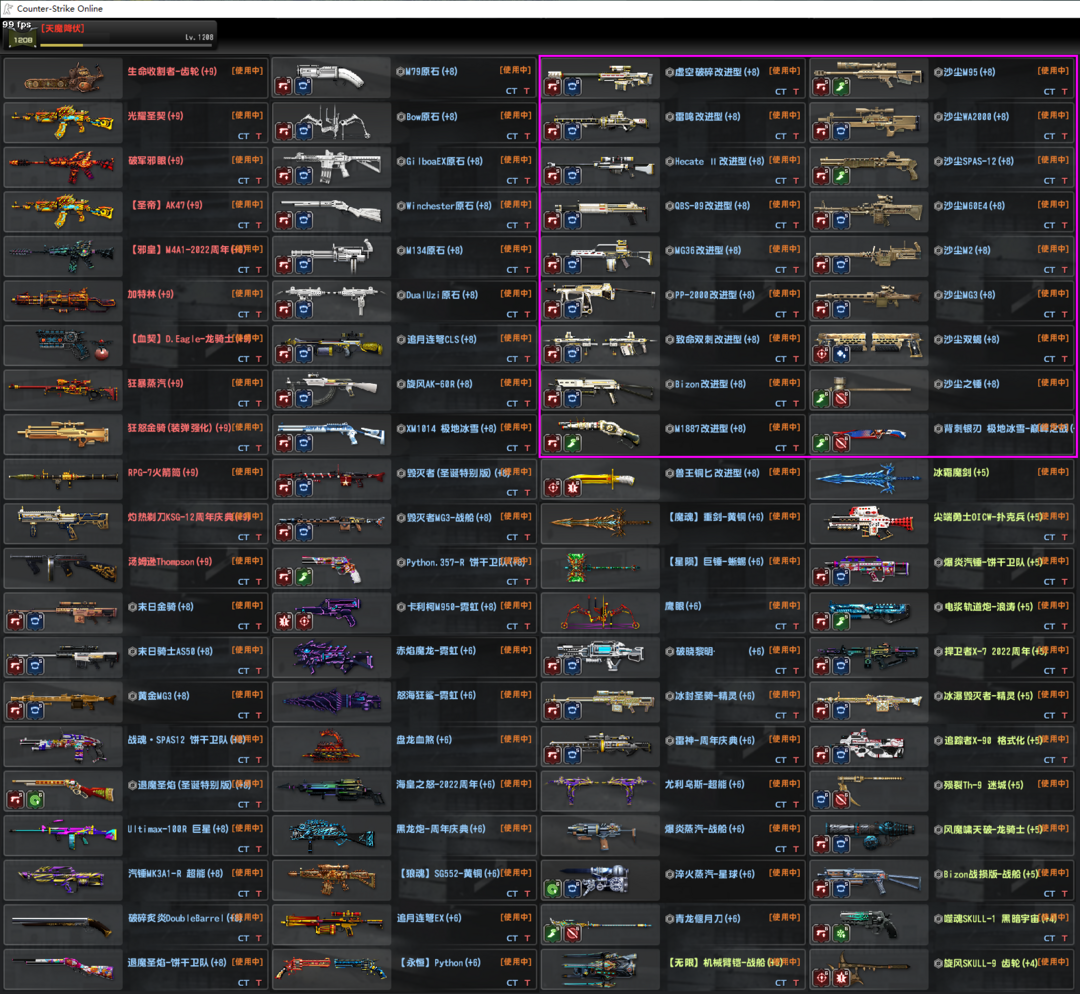Click the 【永恒】Python (+6) name
Image resolution: width=1080 pixels, height=994 pixels.
coord(439,962)
